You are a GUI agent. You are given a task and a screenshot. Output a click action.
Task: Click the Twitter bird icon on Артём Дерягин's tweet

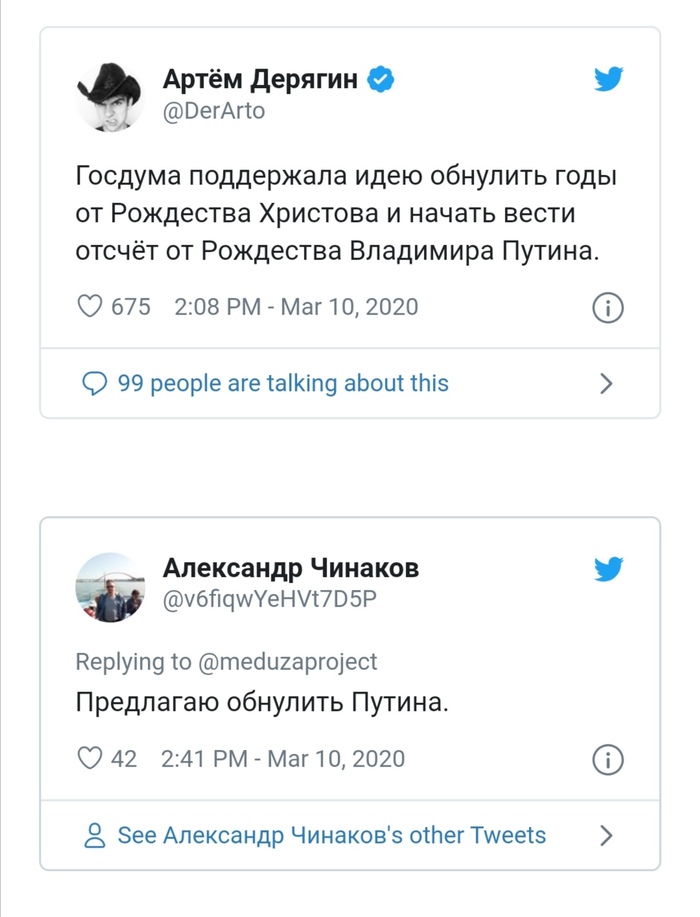pyautogui.click(x=609, y=80)
